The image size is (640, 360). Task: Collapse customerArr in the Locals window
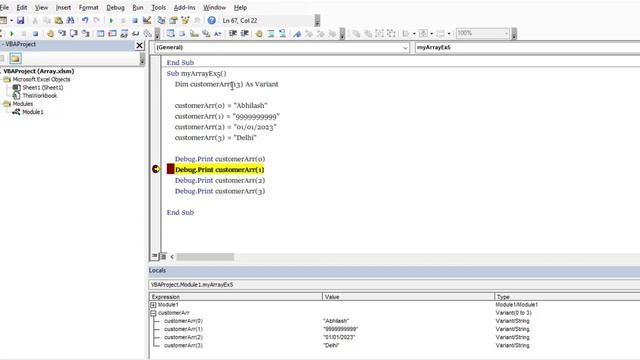coord(153,313)
